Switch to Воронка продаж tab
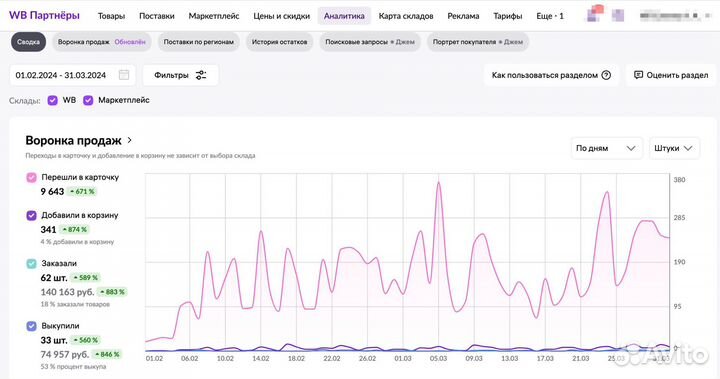 point(101,42)
